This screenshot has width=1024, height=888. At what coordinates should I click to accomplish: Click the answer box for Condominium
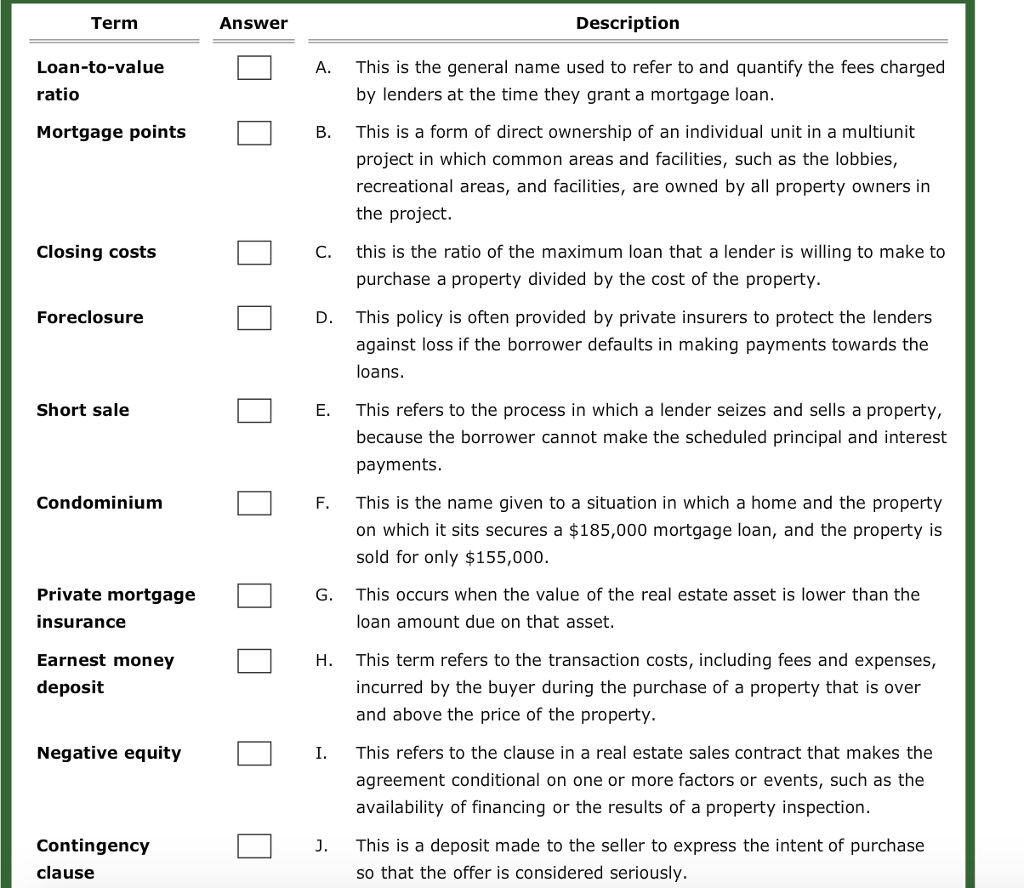254,503
